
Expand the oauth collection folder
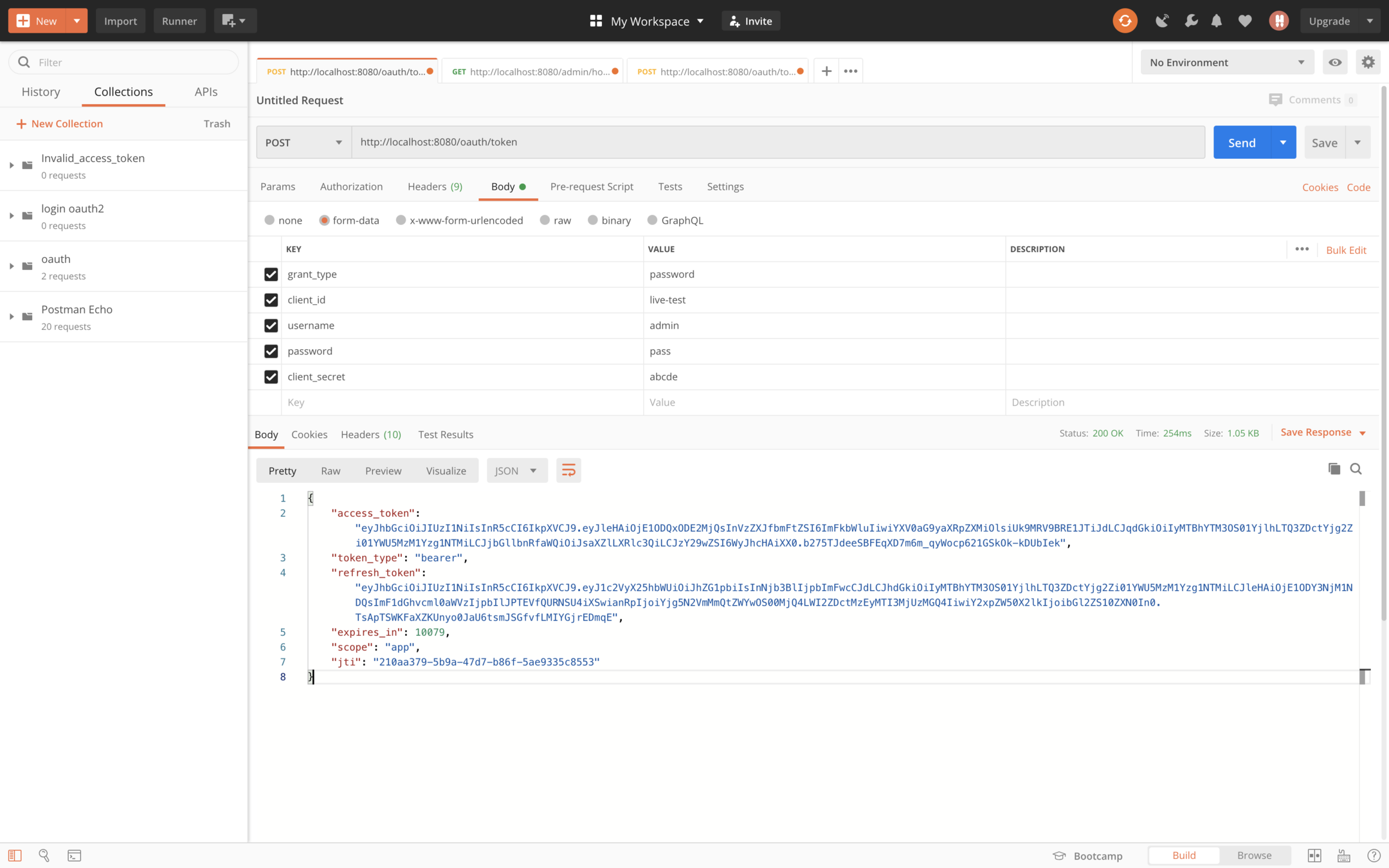tap(12, 266)
